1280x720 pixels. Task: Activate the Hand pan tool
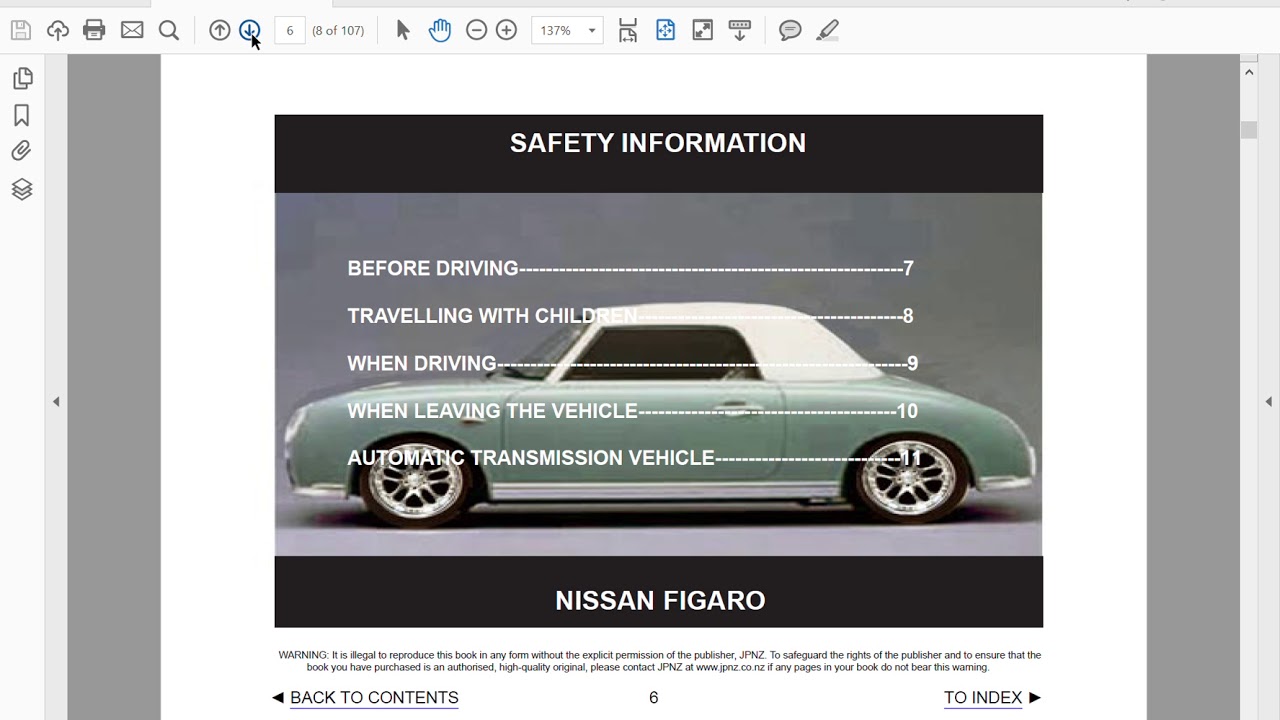coord(440,30)
